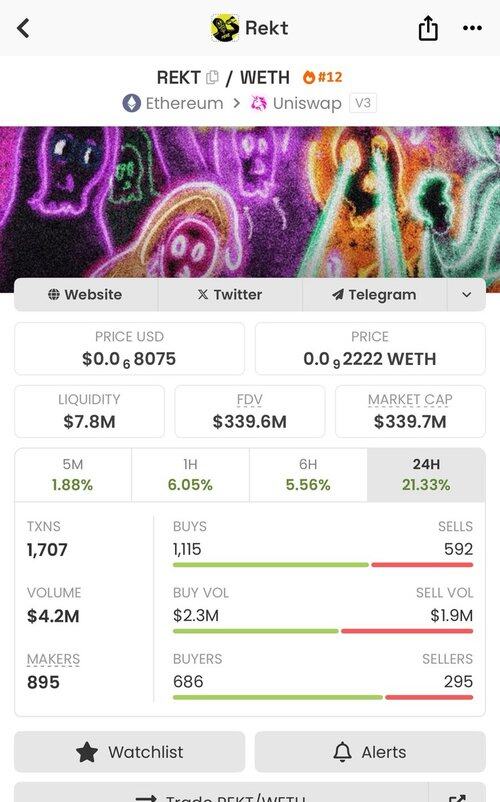Image resolution: width=500 pixels, height=802 pixels.
Task: Enable Alerts with the bell button
Action: pos(370,752)
